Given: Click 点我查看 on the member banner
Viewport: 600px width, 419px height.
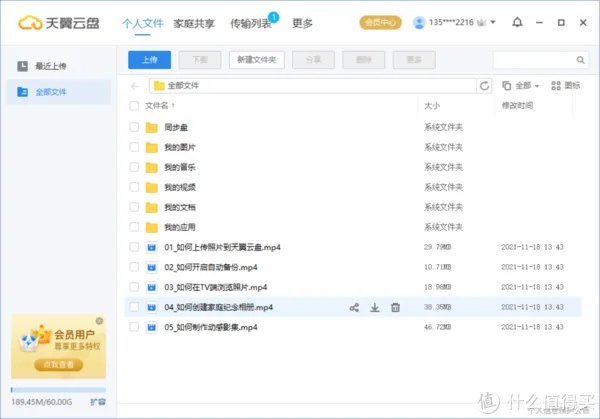Looking at the screenshot, I should click(x=59, y=365).
